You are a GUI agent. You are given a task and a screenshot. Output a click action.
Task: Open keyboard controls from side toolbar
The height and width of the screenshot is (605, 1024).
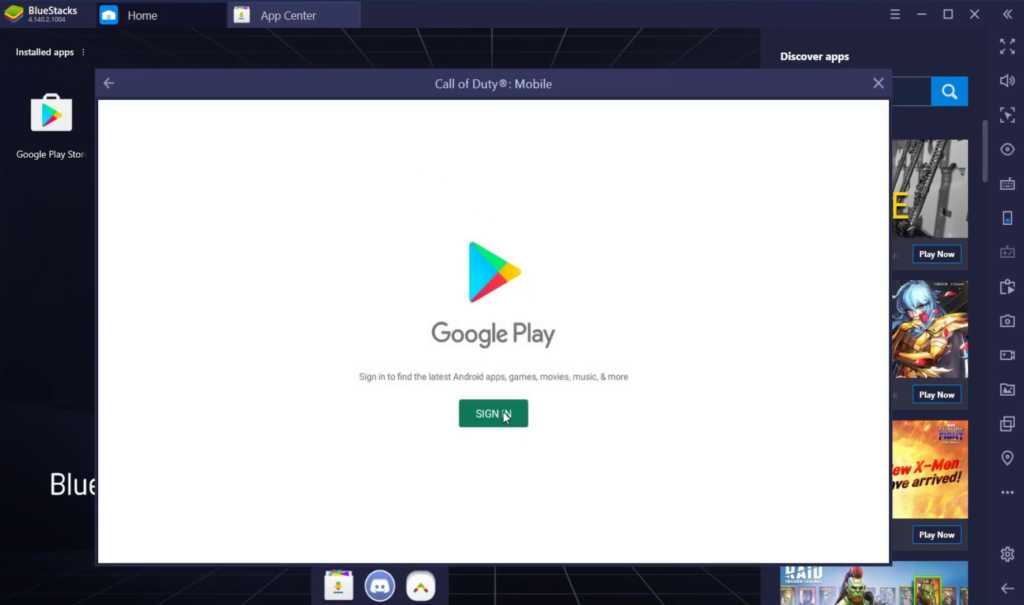pyautogui.click(x=1007, y=184)
